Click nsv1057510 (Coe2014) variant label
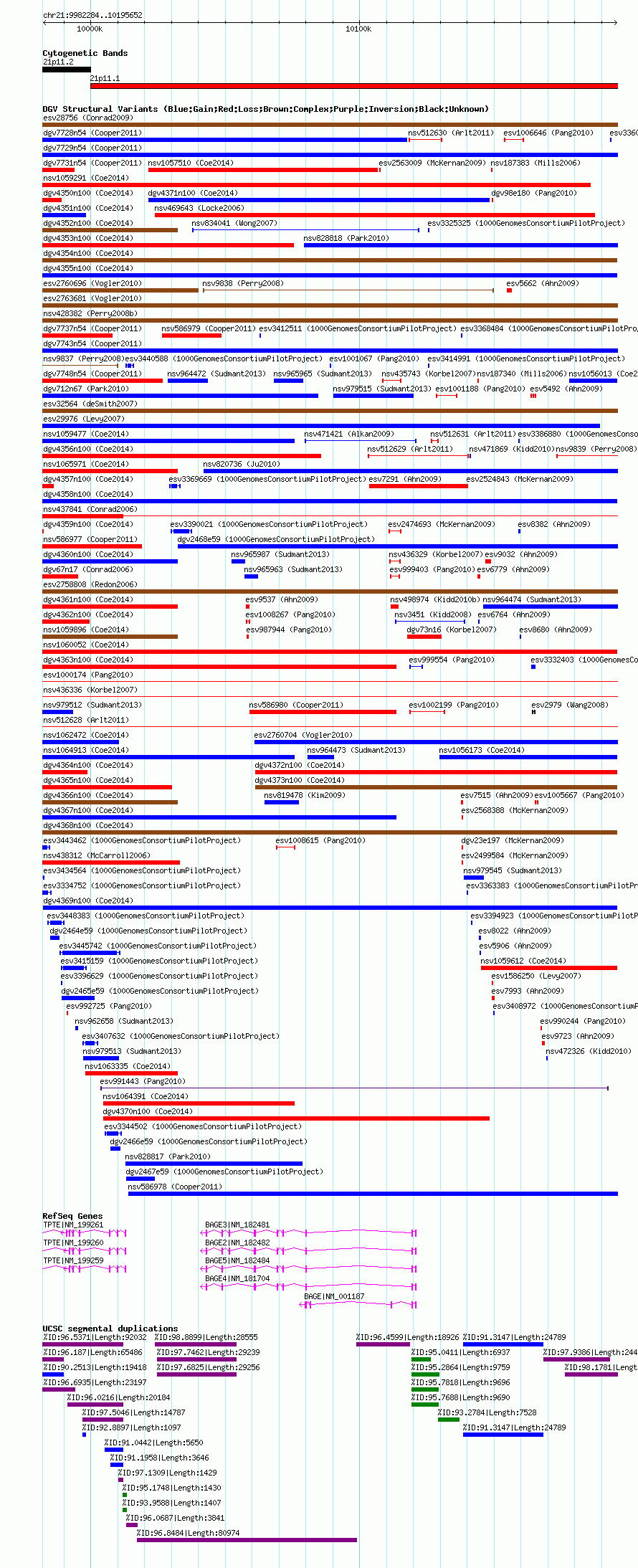 191,163
